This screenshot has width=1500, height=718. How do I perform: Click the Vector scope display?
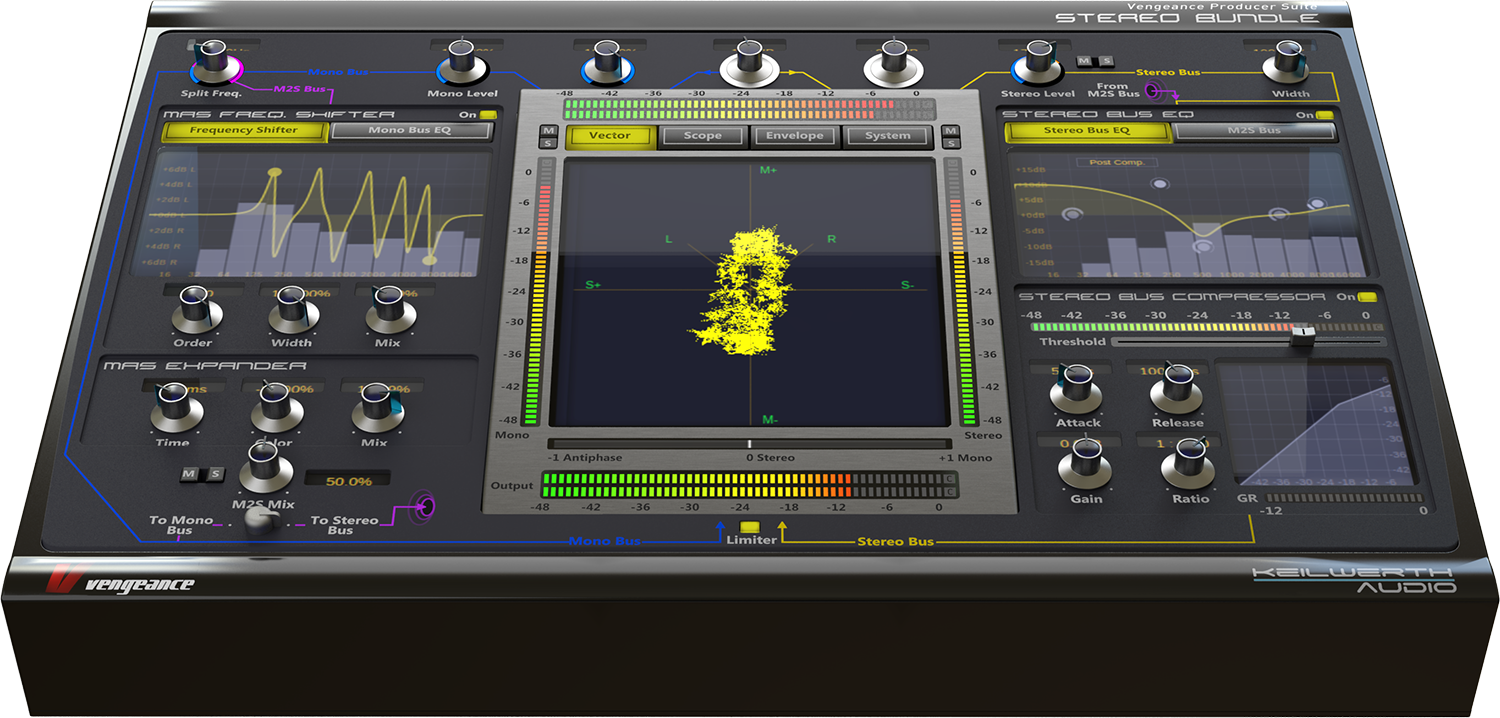[750, 293]
